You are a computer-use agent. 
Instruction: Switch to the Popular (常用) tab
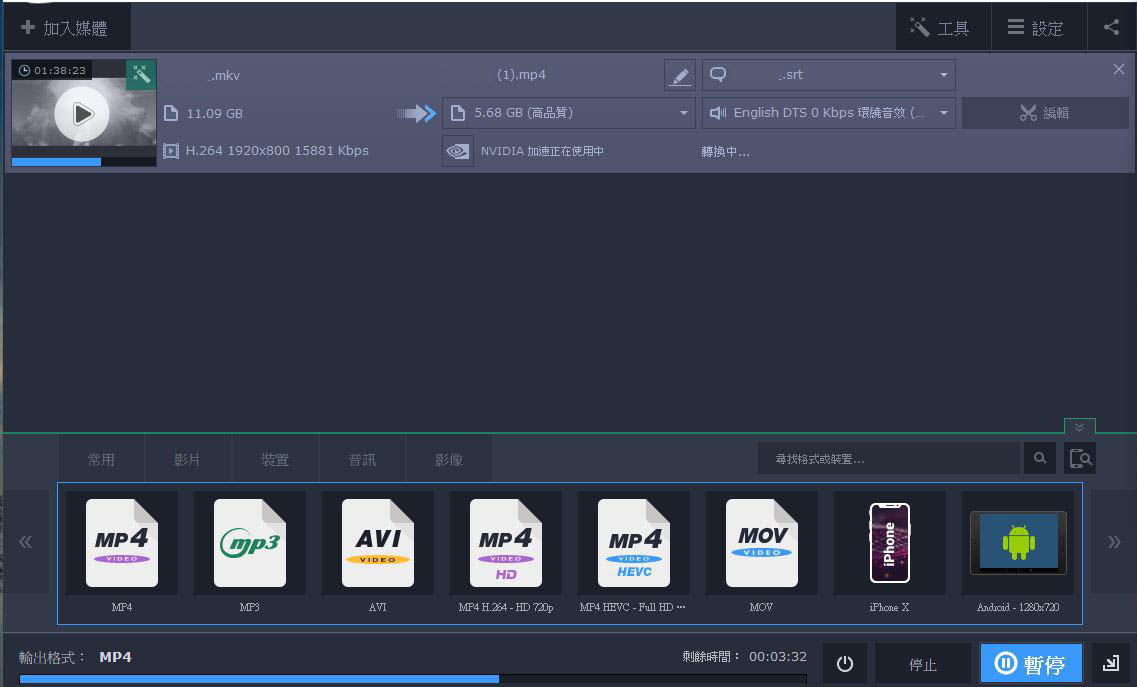click(x=101, y=459)
